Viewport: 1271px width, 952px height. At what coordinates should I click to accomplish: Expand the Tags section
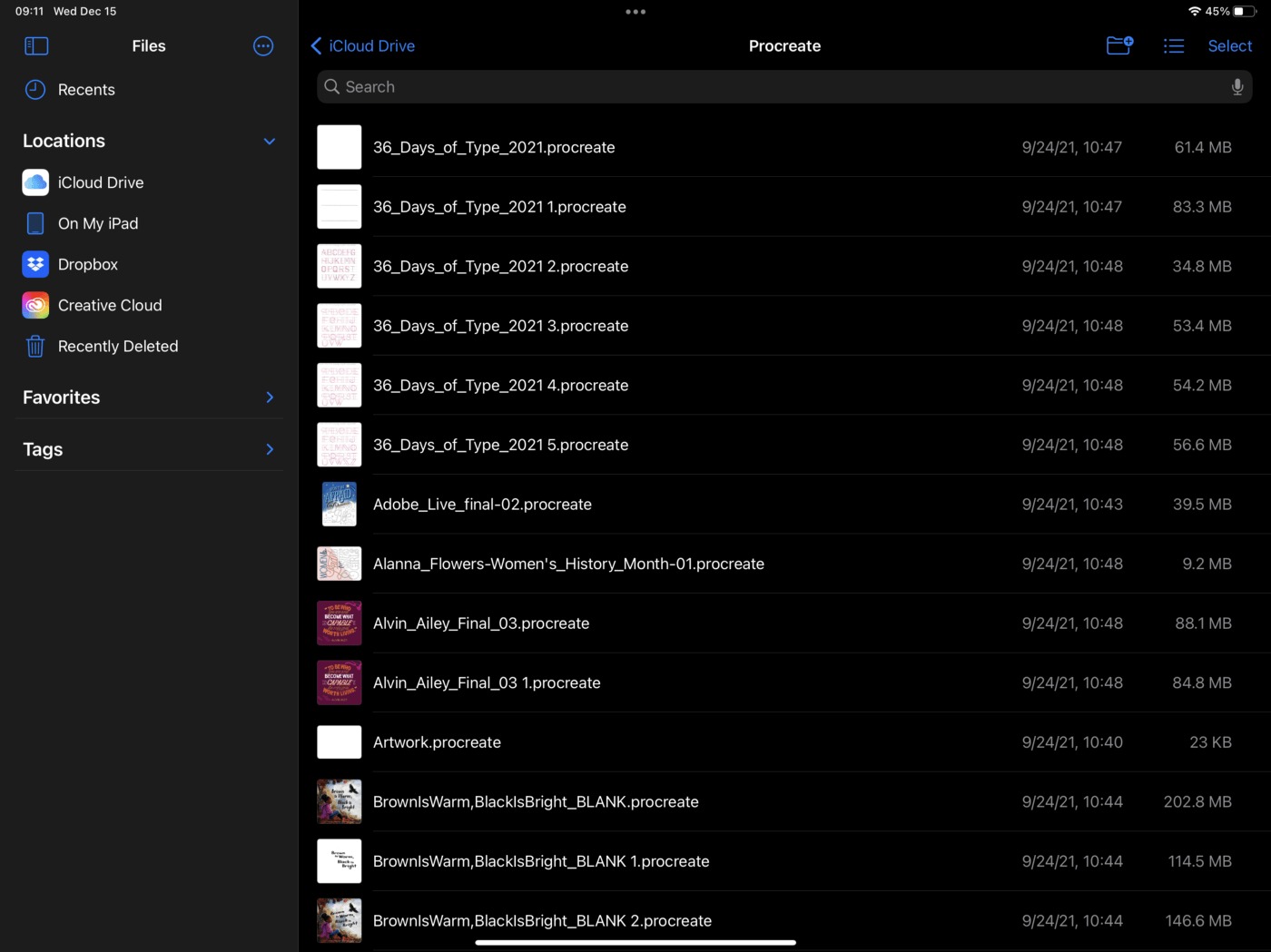(x=269, y=449)
